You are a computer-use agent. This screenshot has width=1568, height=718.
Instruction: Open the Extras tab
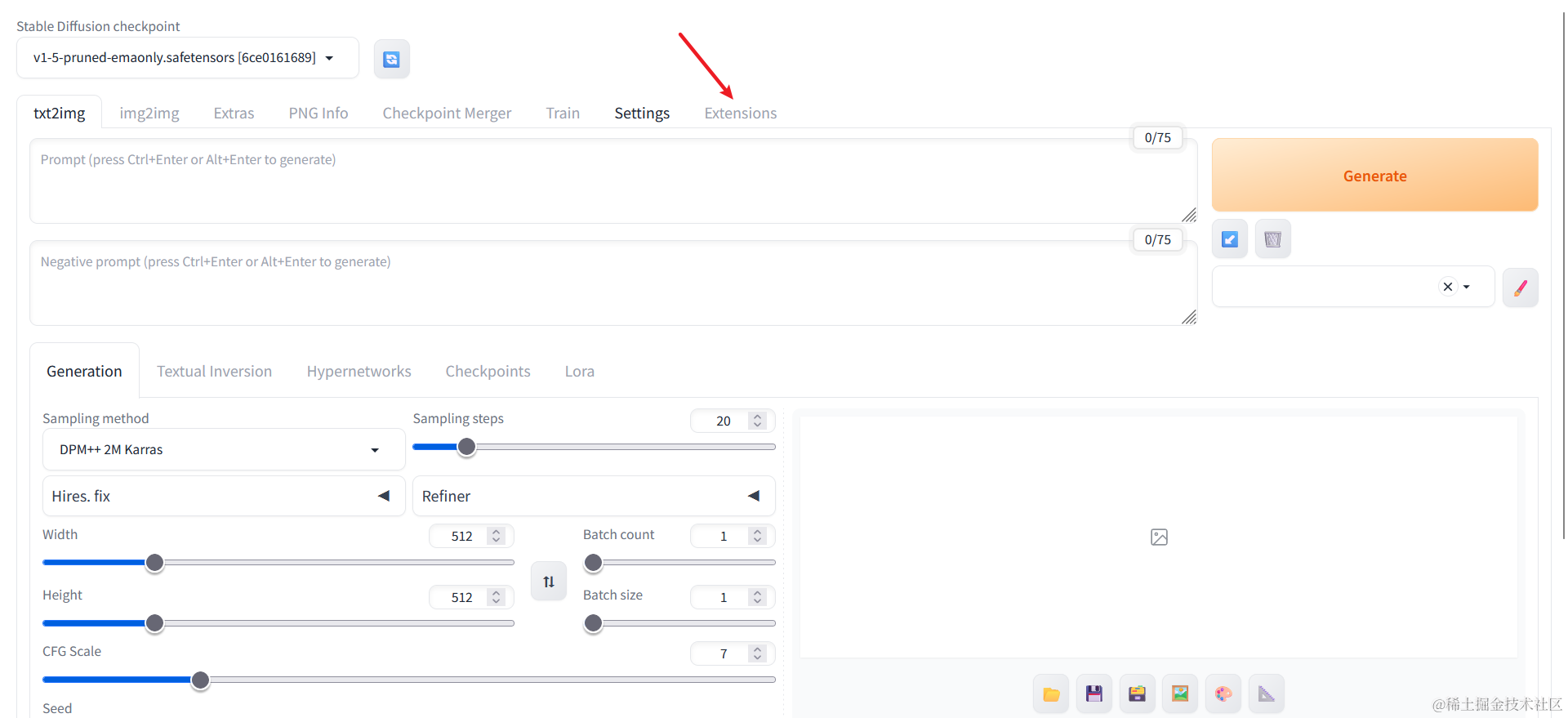pos(234,113)
